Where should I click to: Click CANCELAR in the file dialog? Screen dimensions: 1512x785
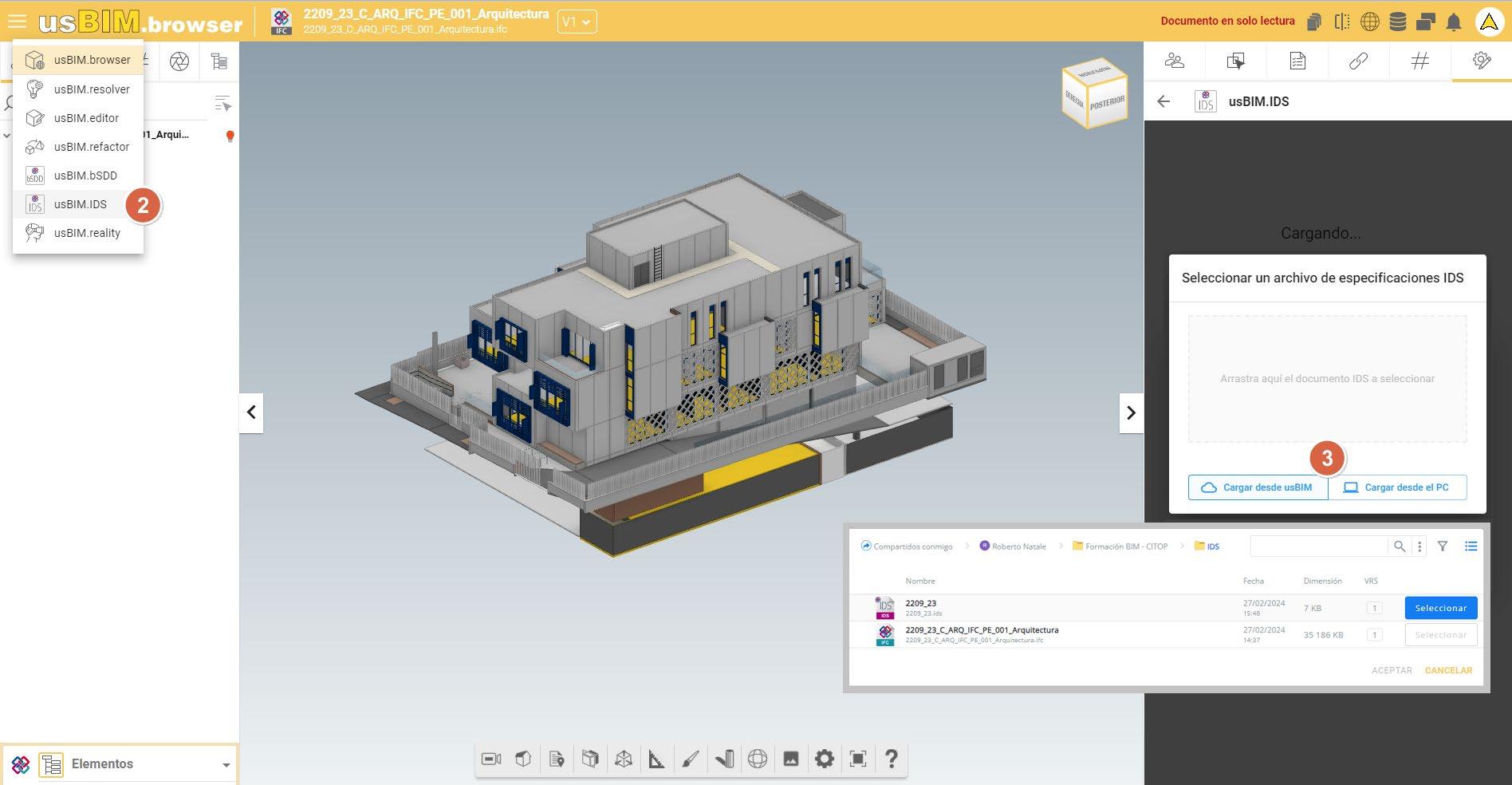(x=1448, y=670)
